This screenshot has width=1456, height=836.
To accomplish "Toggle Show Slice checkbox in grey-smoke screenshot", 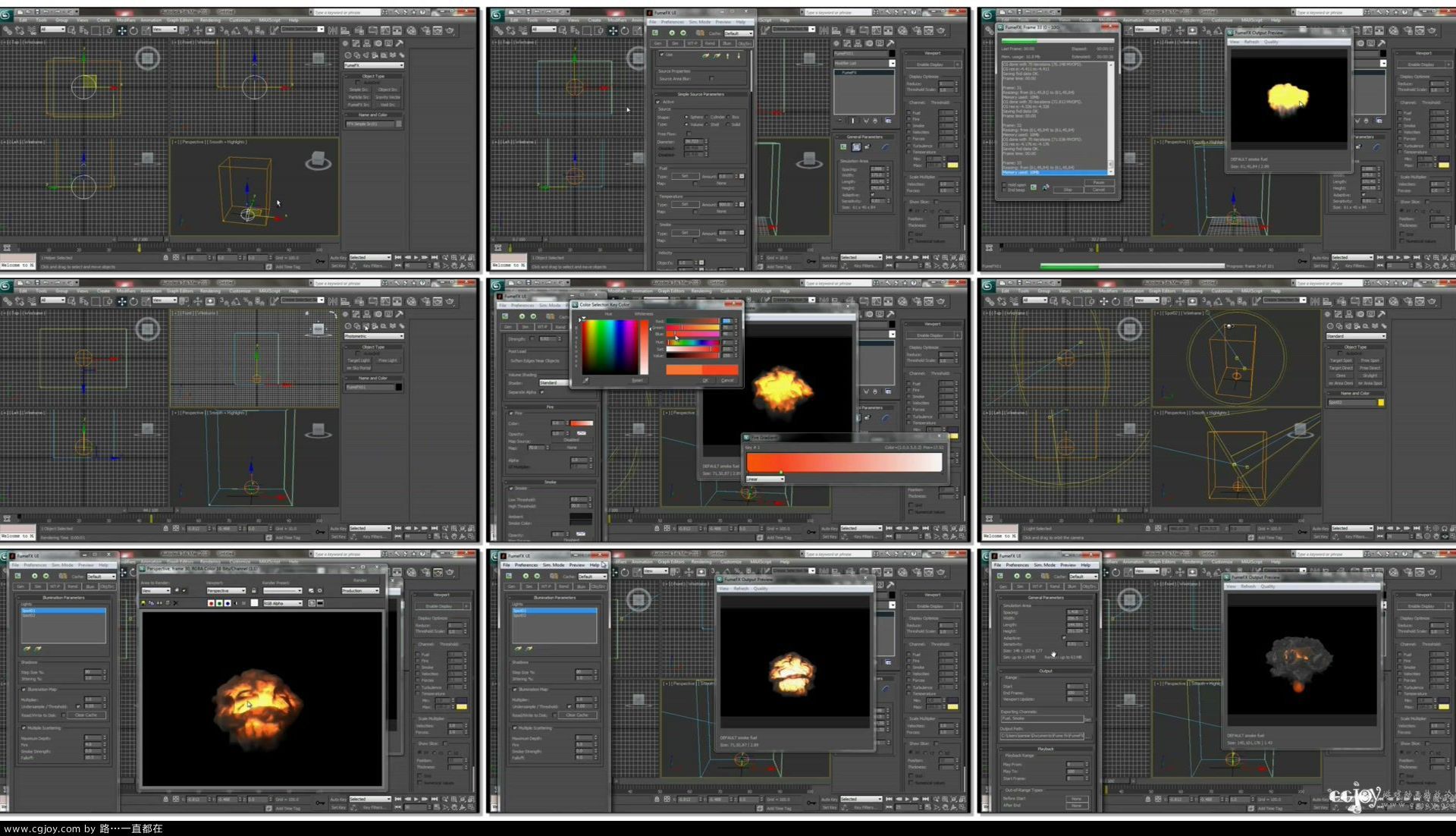I will point(1428,743).
